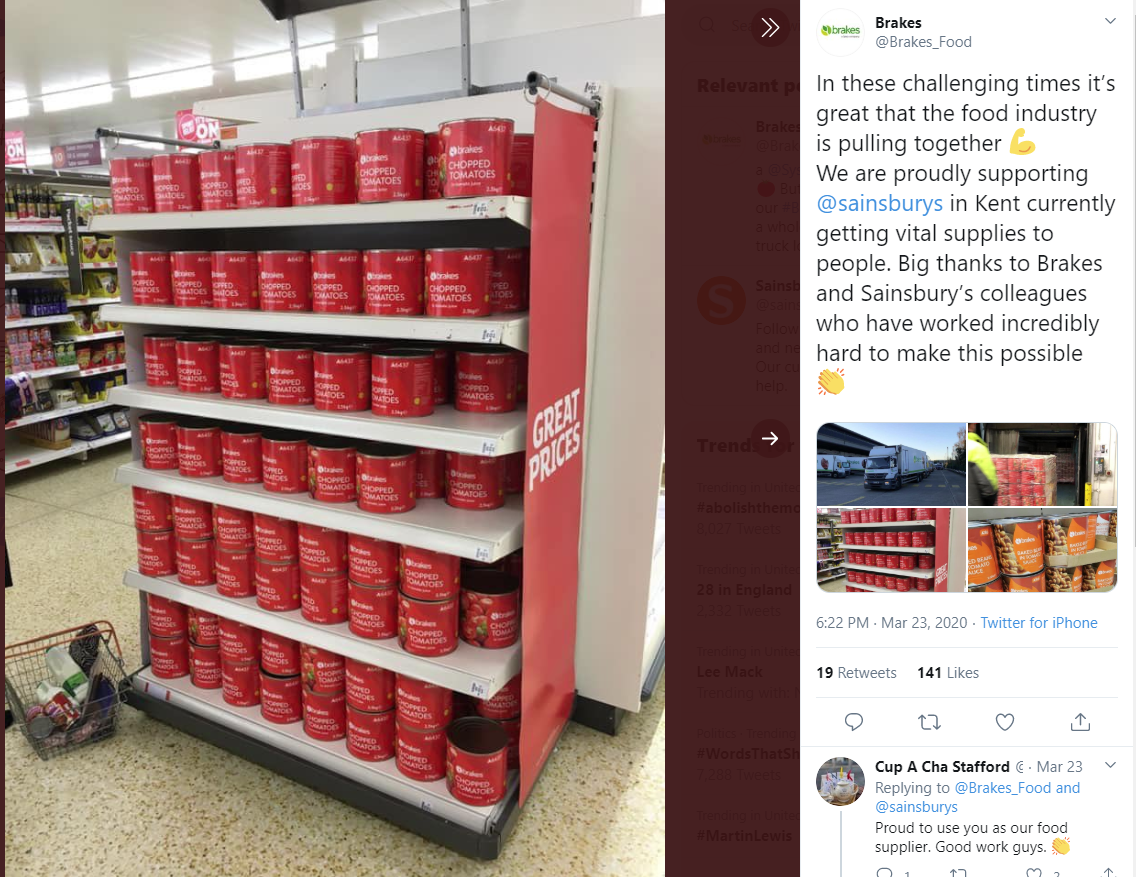1136x877 pixels.
Task: Go to next photo with arrow
Action: (x=769, y=438)
